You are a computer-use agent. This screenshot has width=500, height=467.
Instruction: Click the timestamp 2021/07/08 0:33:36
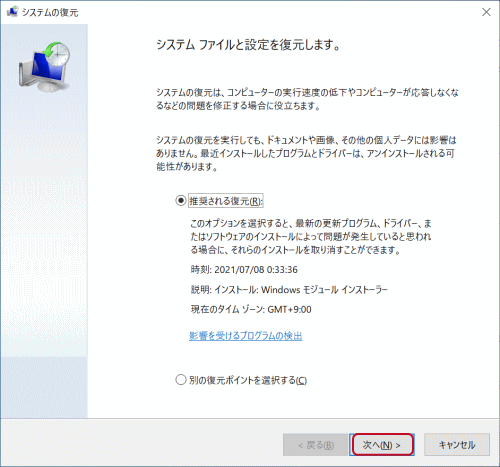coord(244,270)
